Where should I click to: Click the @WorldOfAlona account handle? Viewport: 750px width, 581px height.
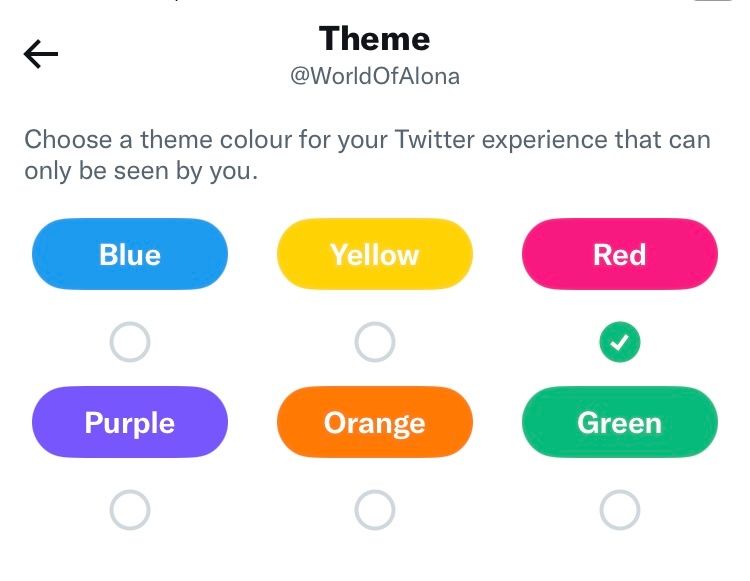tap(375, 76)
